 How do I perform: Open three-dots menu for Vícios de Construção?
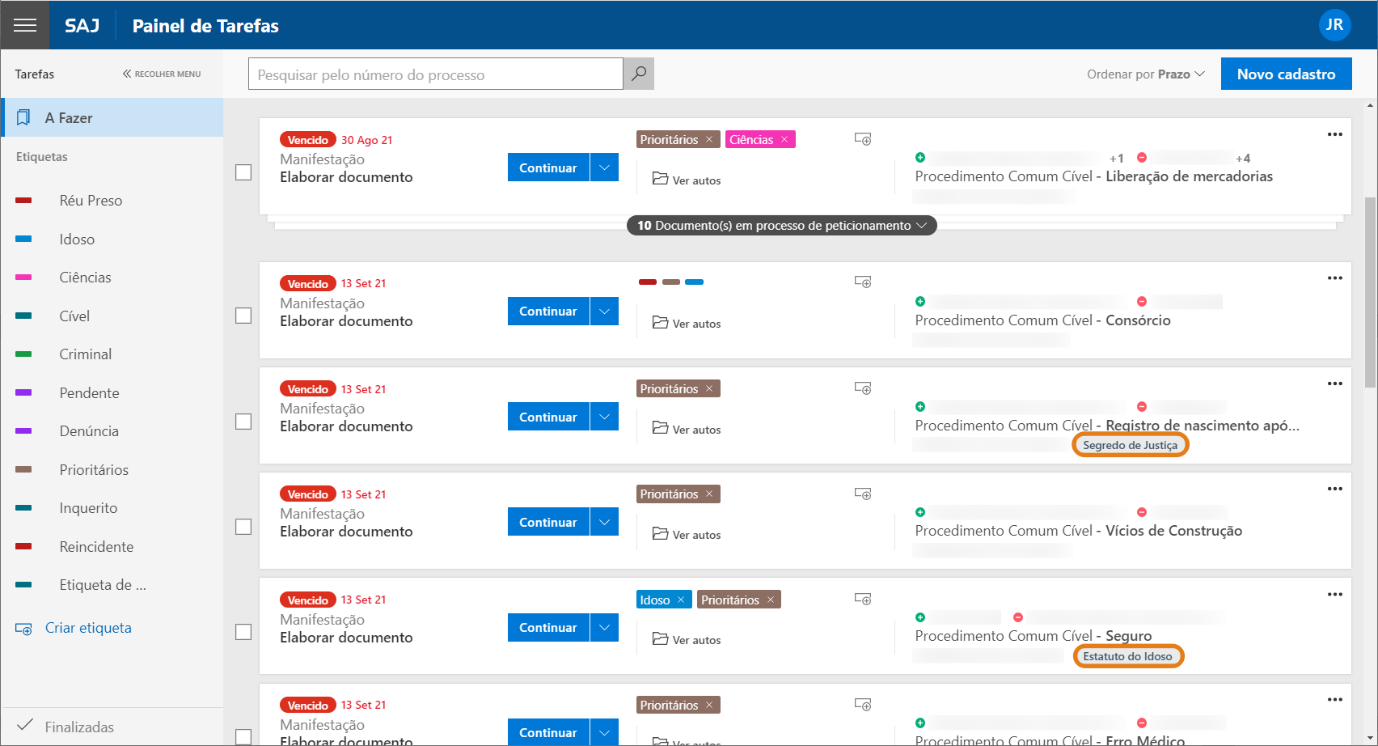click(x=1334, y=489)
